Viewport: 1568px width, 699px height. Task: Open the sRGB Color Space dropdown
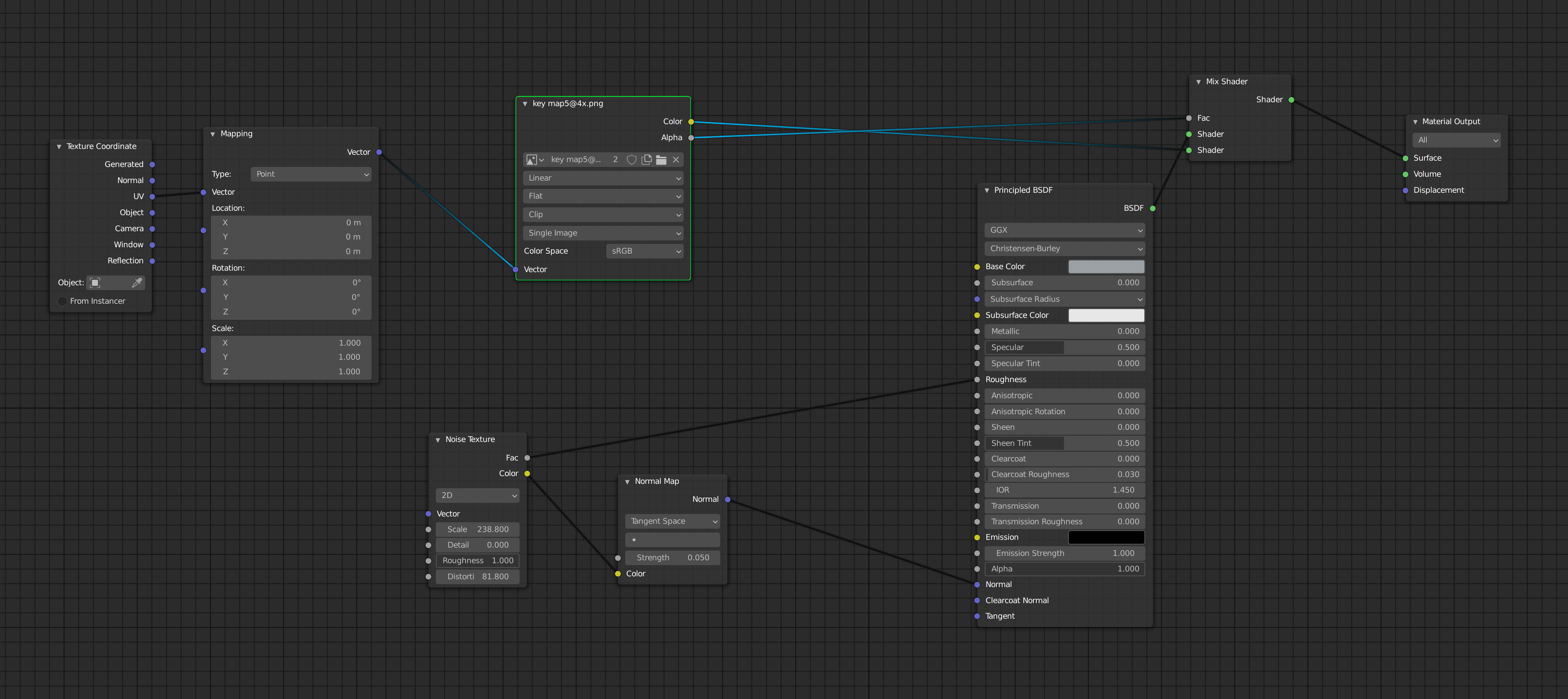(645, 251)
